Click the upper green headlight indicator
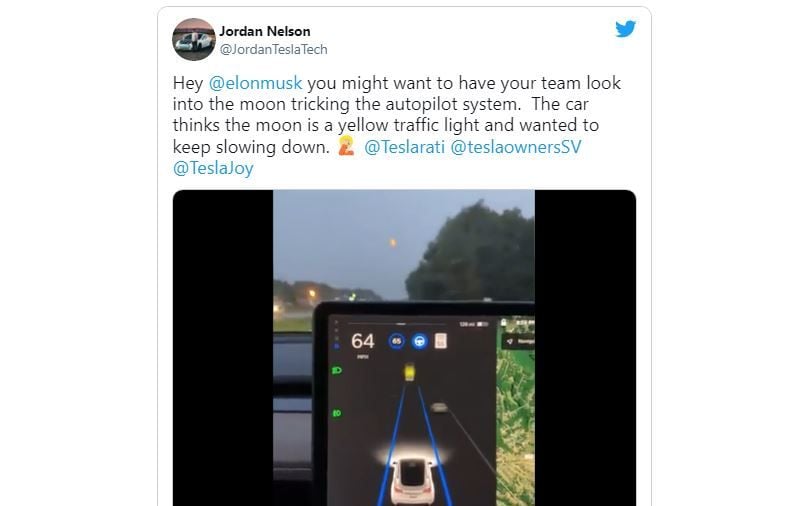Viewport: 795px width, 506px height. (337, 371)
